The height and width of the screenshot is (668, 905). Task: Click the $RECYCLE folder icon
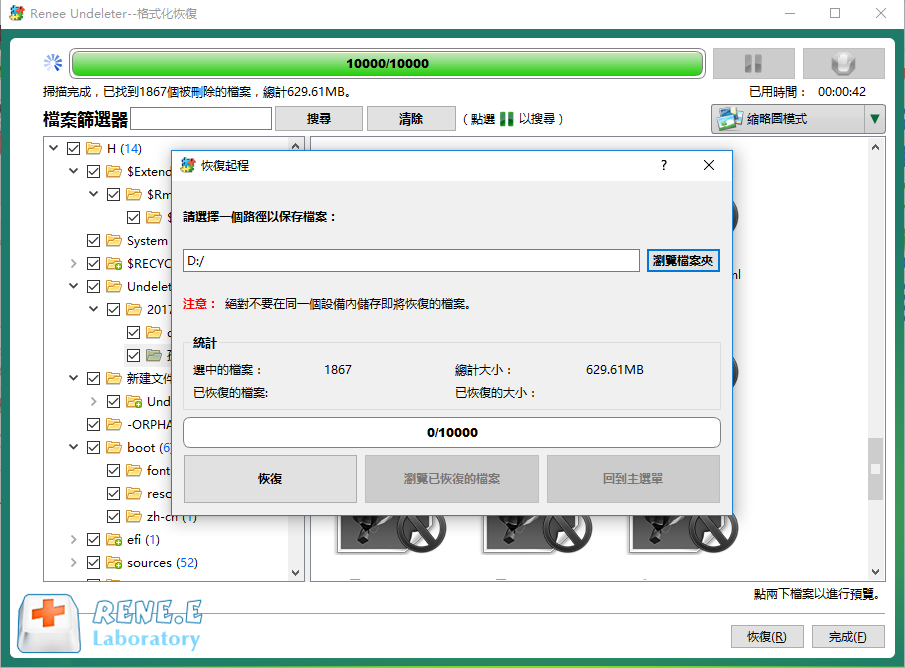(x=114, y=263)
